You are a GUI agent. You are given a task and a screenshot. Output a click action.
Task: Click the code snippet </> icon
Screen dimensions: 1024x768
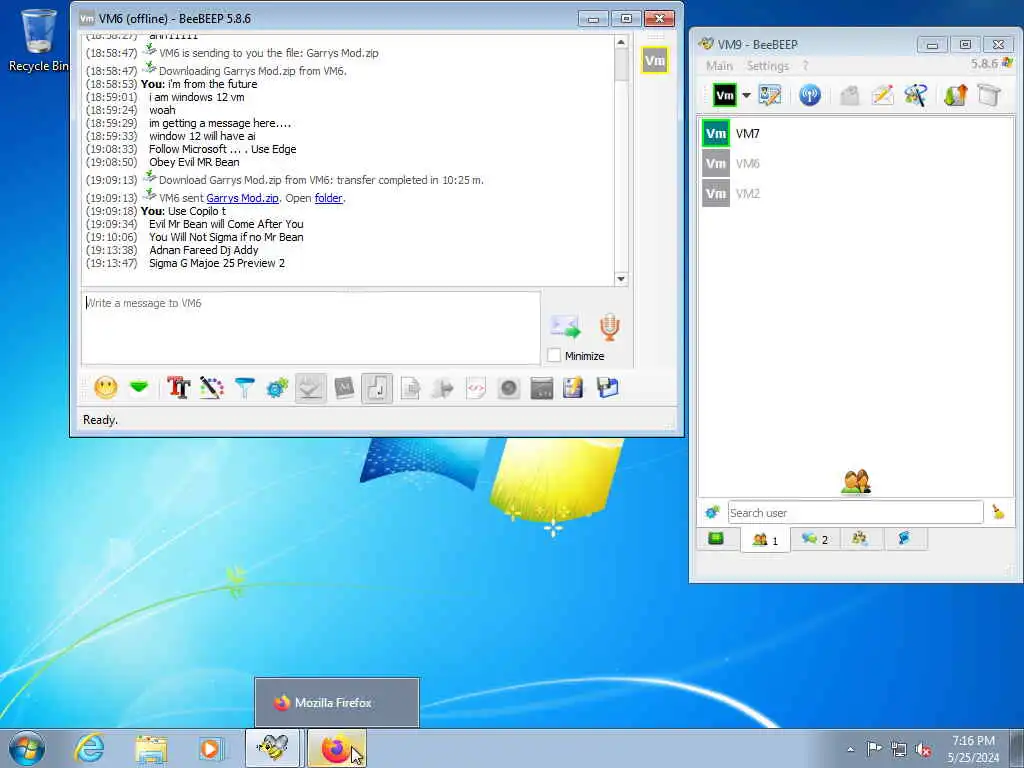[x=476, y=388]
